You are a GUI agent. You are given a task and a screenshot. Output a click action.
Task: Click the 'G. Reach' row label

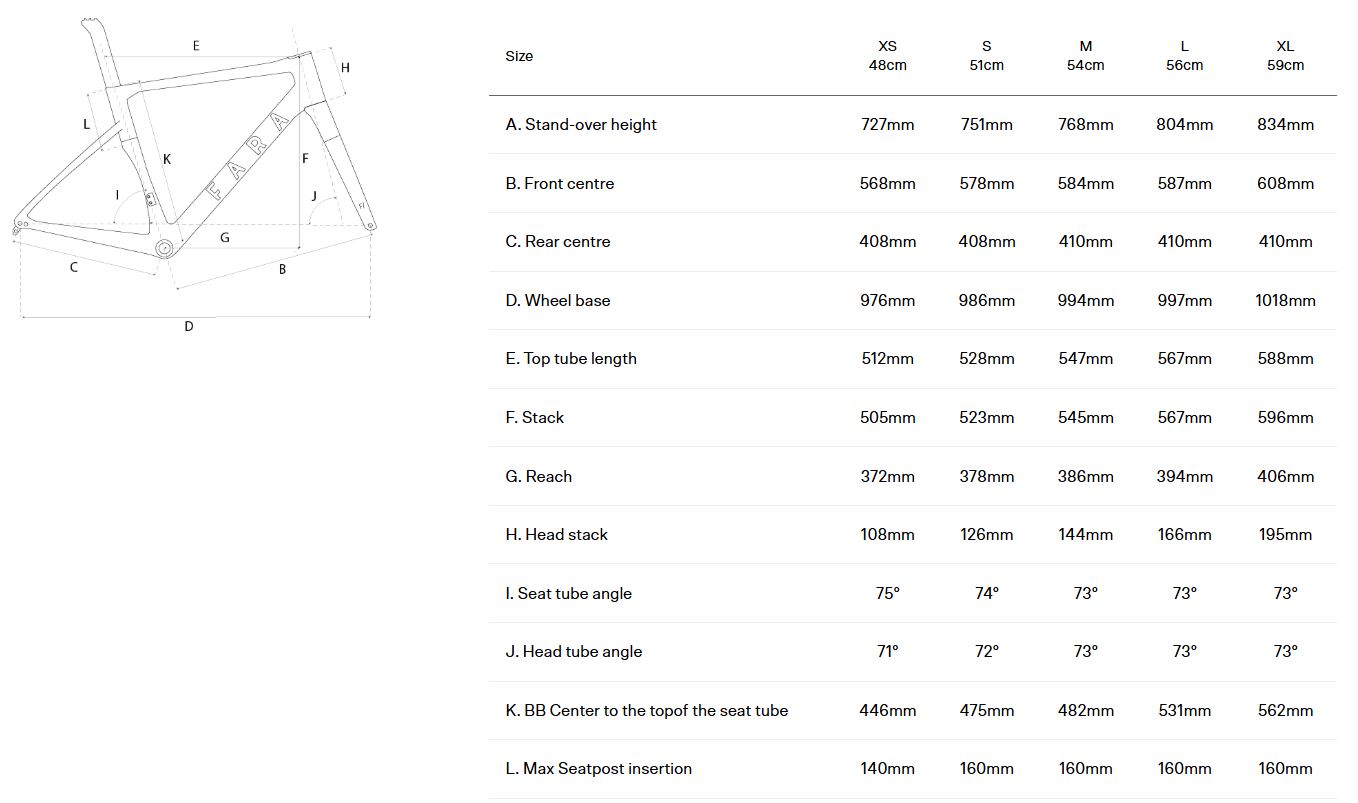point(539,476)
